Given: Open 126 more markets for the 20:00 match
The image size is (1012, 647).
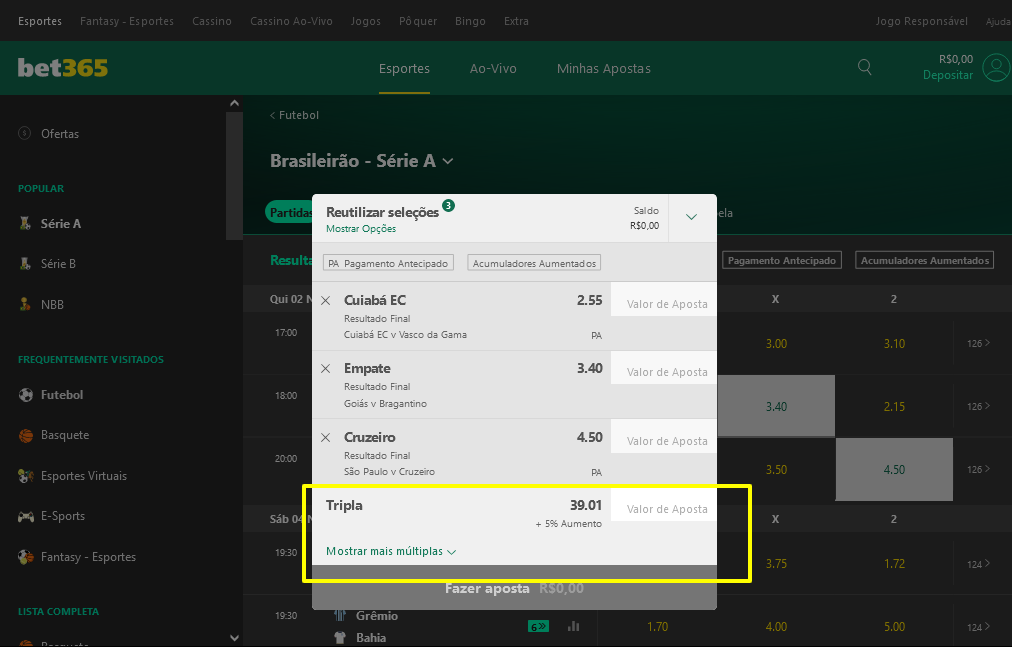Looking at the screenshot, I should pyautogui.click(x=978, y=469).
